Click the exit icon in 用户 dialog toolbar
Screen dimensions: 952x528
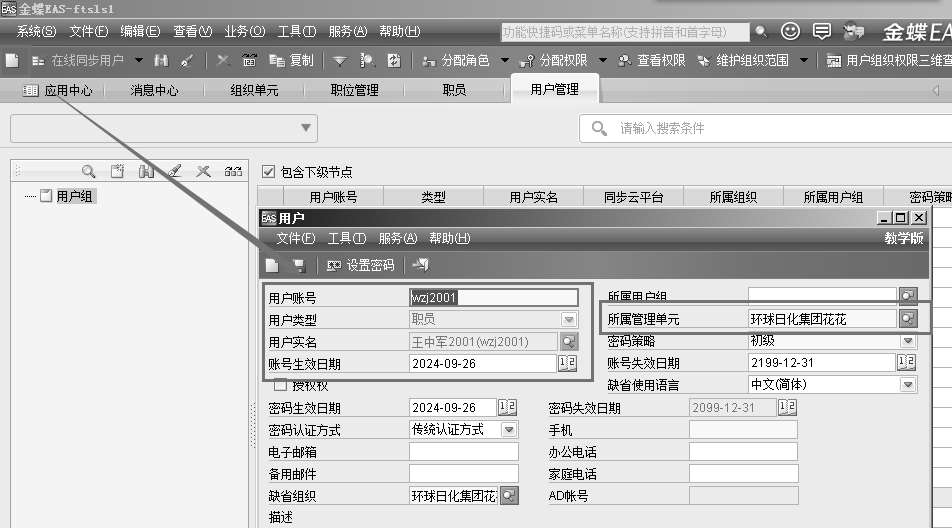[x=420, y=265]
